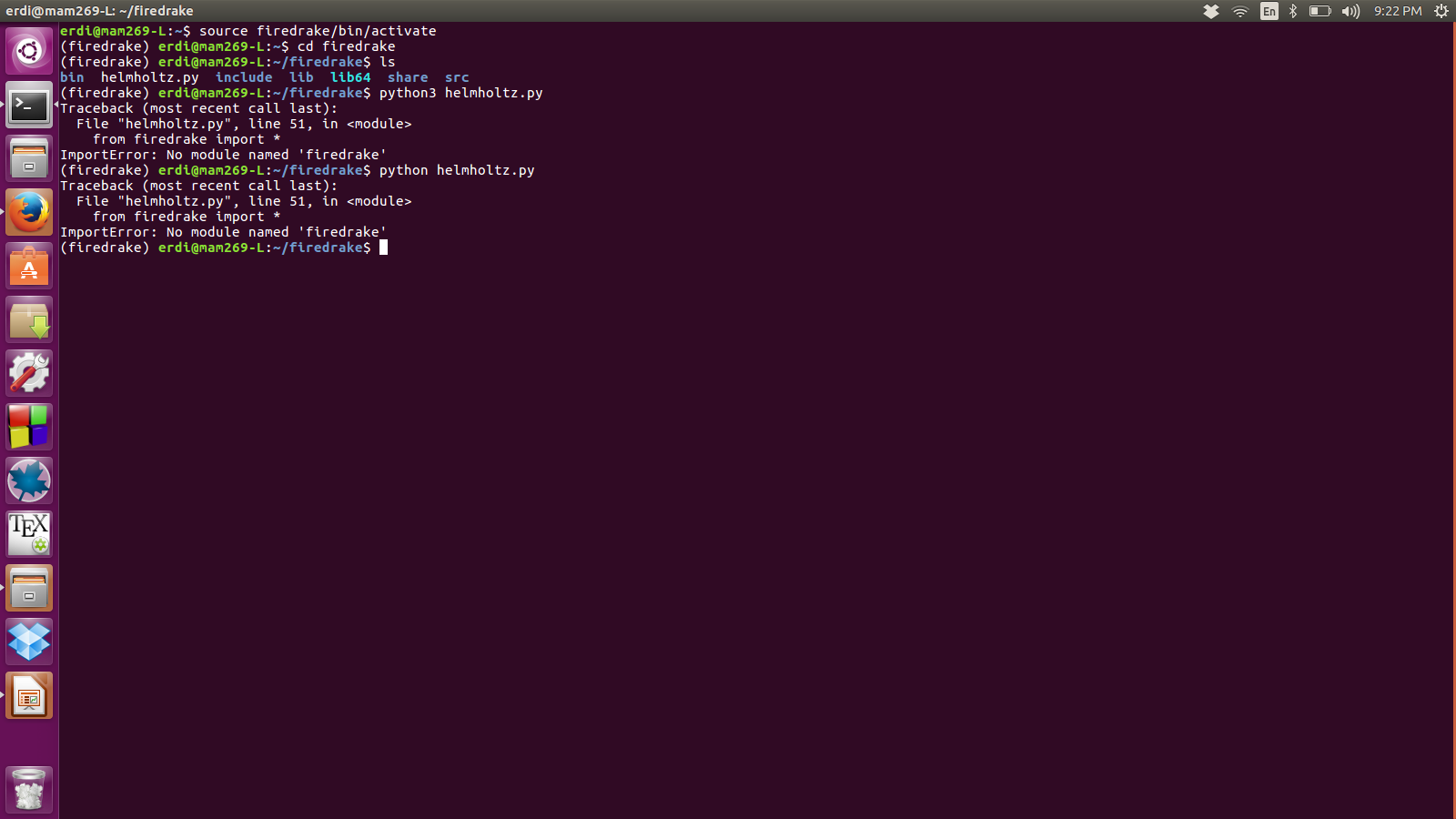Click the 9:22 PM clock
The image size is (1456, 819).
click(x=1398, y=11)
